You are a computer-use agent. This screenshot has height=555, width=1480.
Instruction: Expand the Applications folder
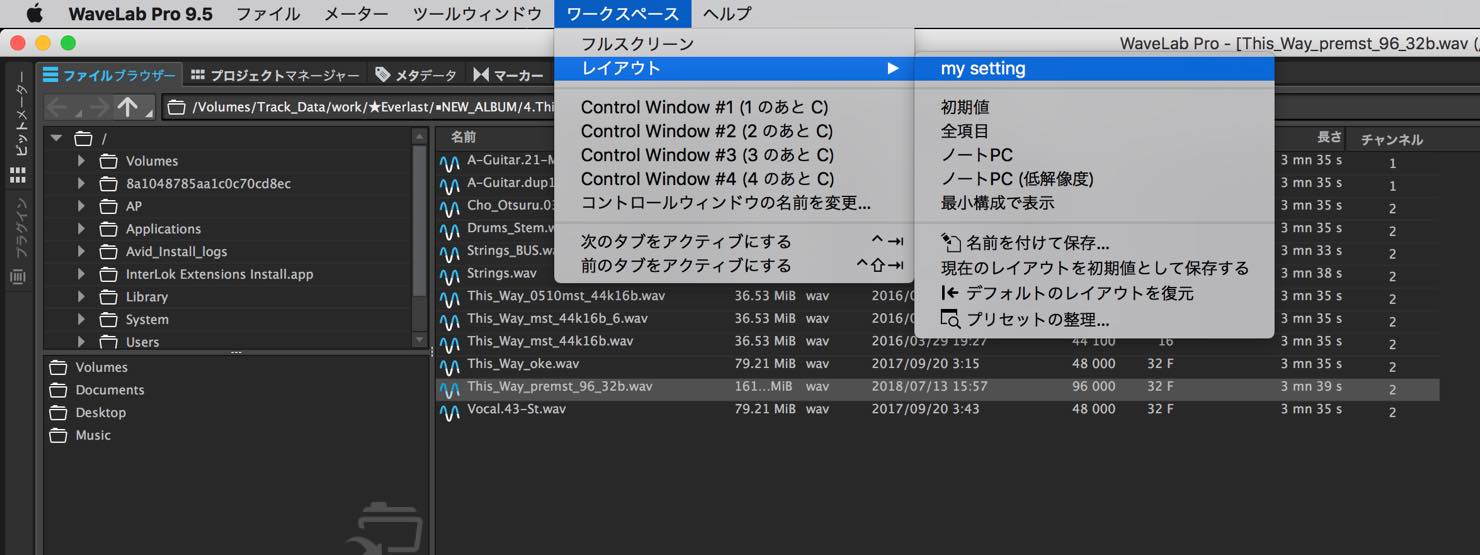tap(81, 228)
